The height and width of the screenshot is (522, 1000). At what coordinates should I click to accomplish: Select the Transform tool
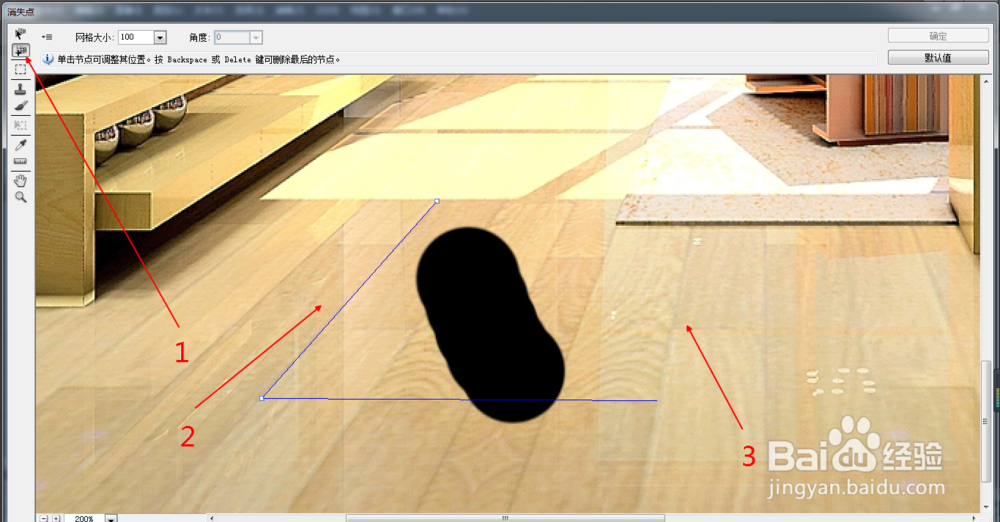coord(20,125)
